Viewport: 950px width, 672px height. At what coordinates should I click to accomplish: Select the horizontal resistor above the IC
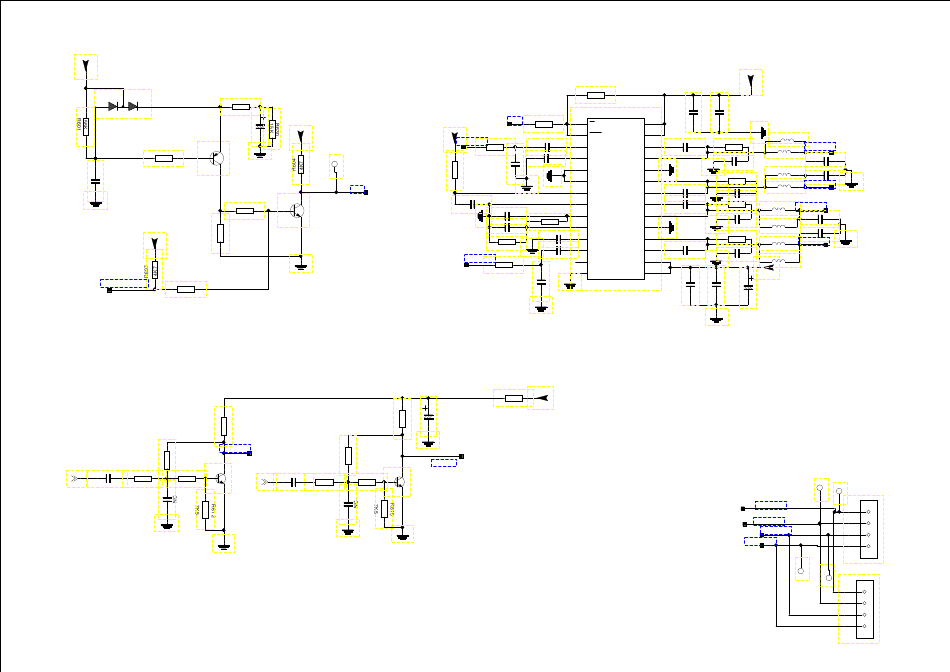pos(596,95)
